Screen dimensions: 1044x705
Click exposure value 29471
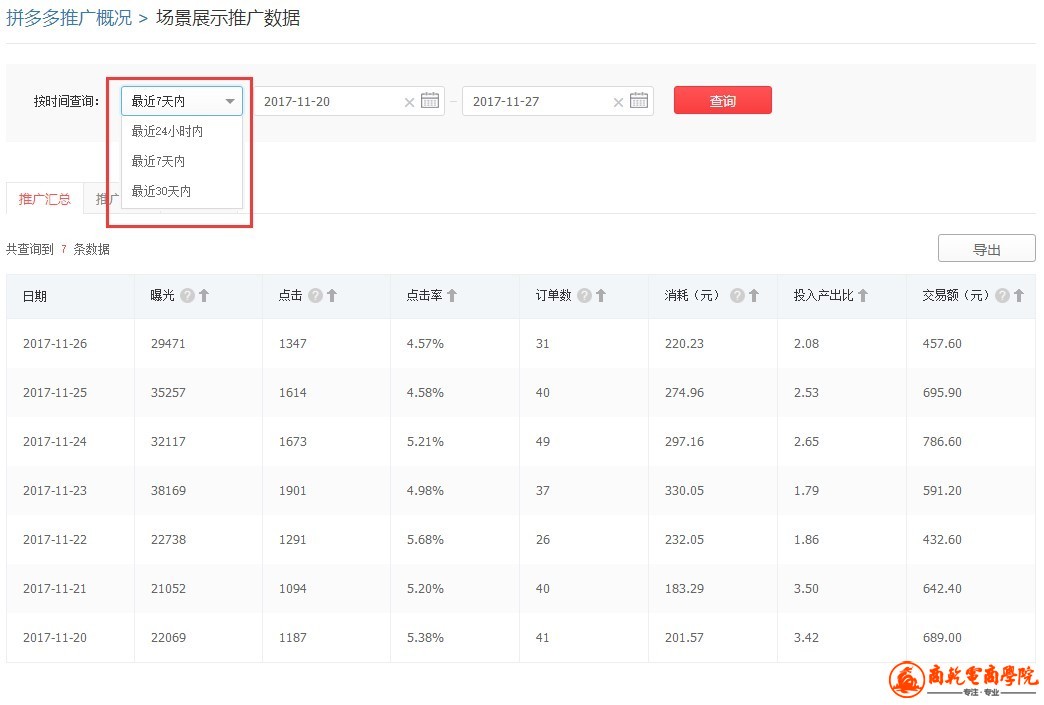coord(168,344)
